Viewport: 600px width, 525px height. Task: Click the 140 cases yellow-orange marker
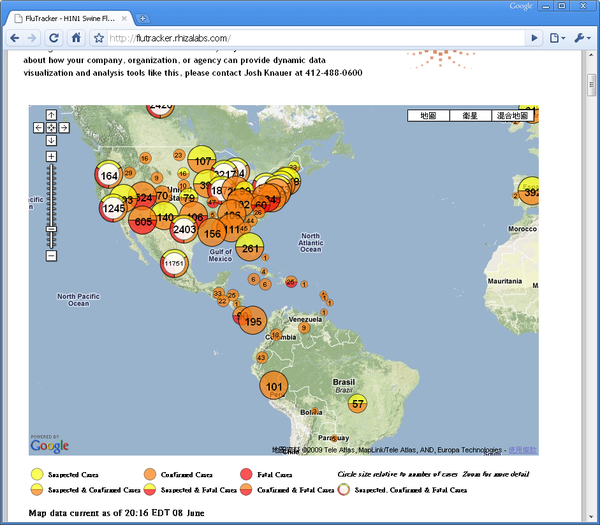[x=165, y=217]
